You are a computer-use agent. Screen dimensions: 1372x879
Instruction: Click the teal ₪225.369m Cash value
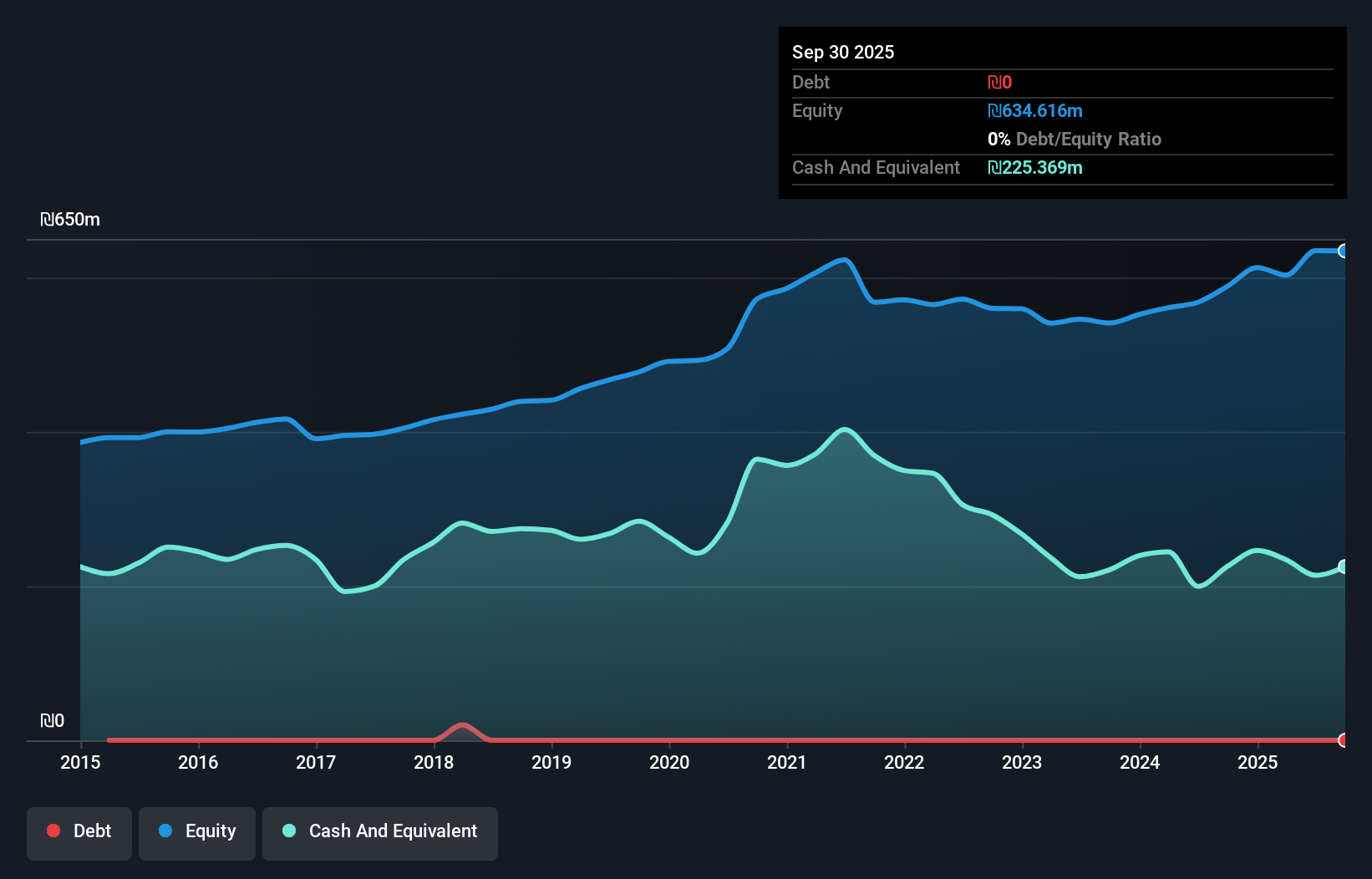[1035, 167]
